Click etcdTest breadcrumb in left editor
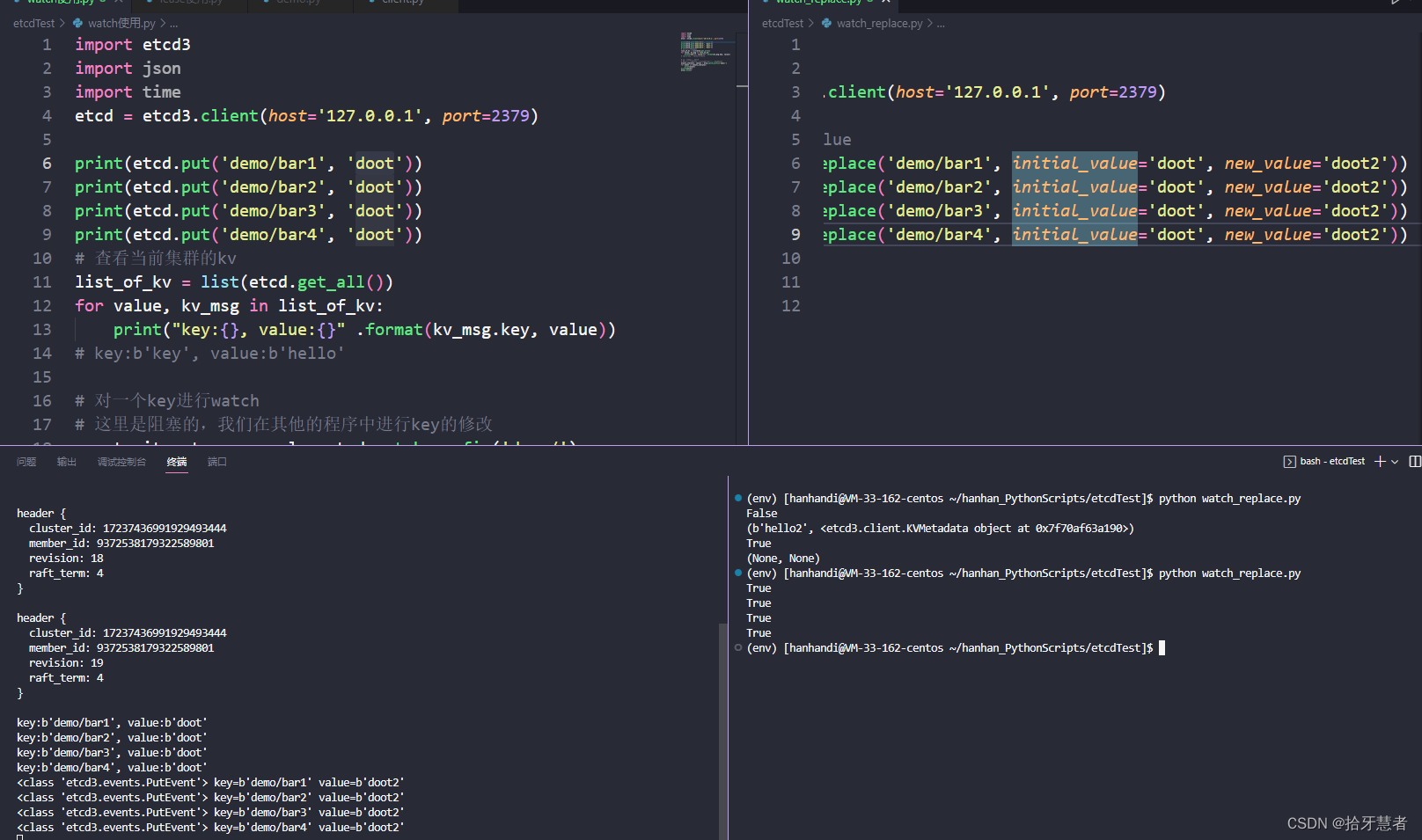1422x840 pixels. point(33,23)
